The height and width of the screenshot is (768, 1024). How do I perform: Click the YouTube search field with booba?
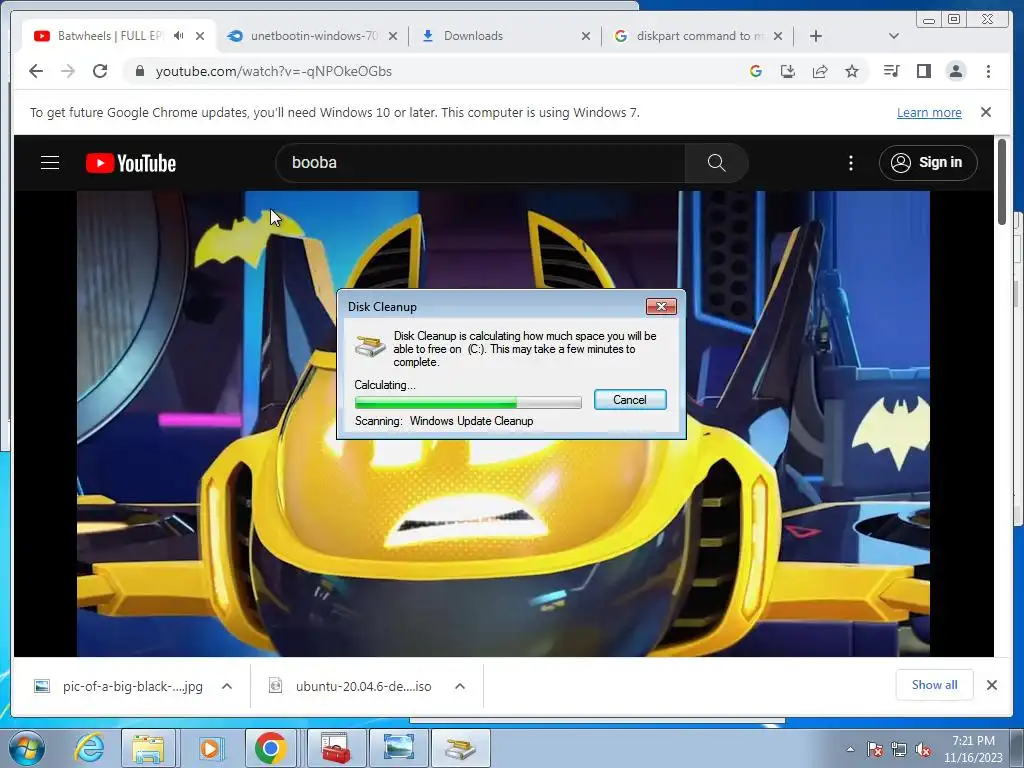[x=480, y=163]
